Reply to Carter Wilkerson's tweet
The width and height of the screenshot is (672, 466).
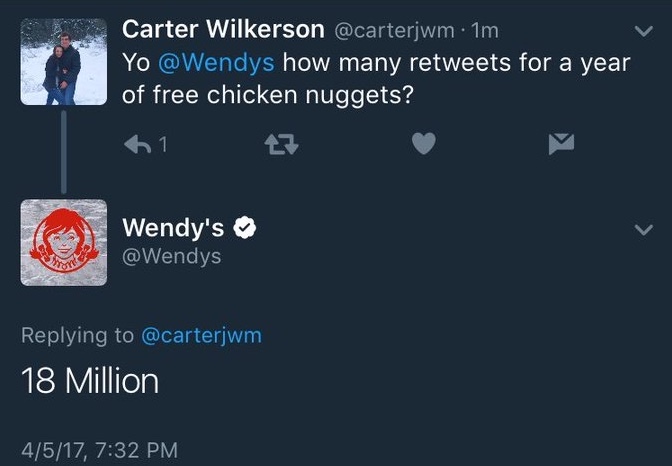tap(135, 145)
